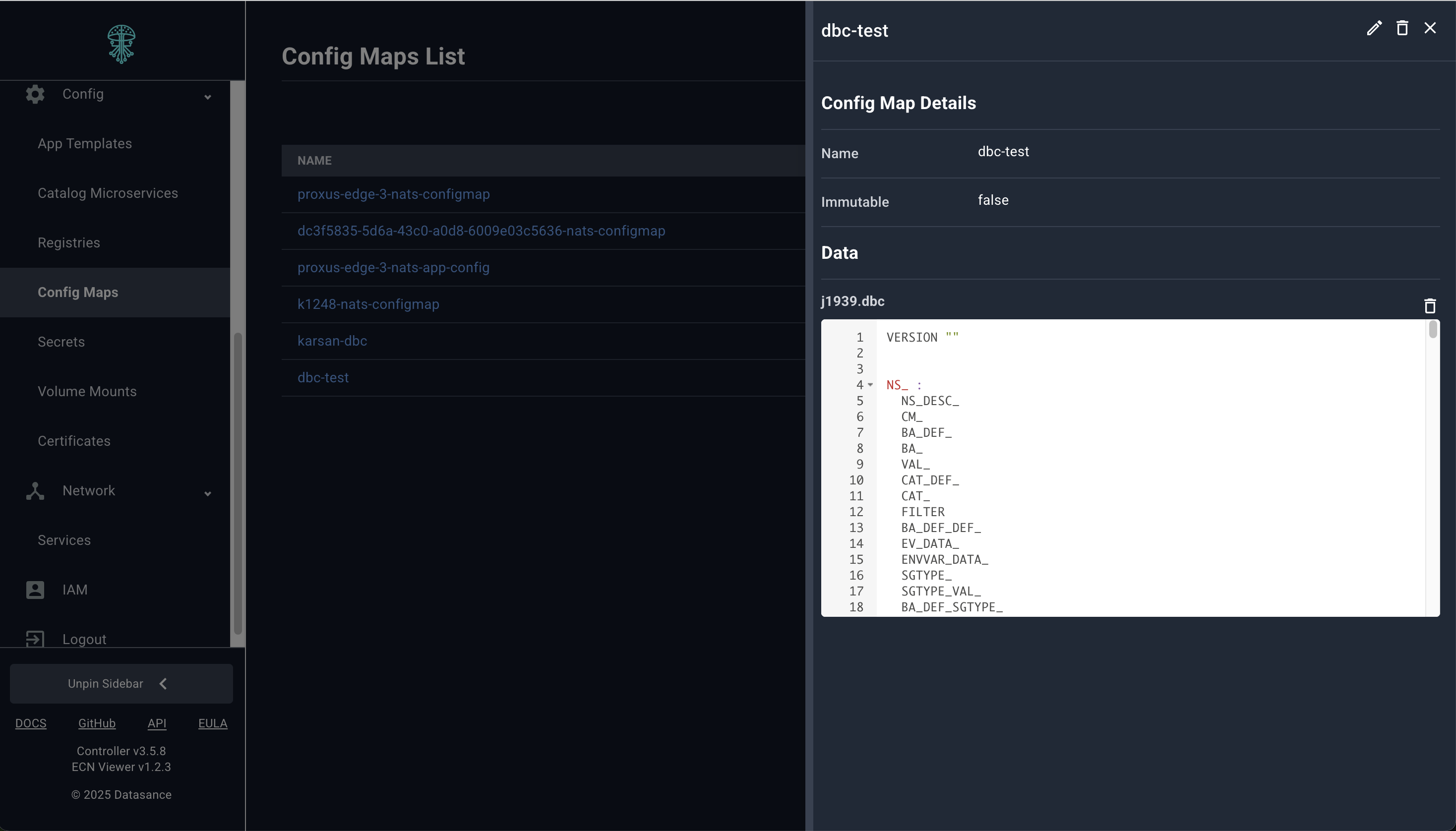Open the k1248-nats-configmap entry
1456x831 pixels.
[x=368, y=304]
